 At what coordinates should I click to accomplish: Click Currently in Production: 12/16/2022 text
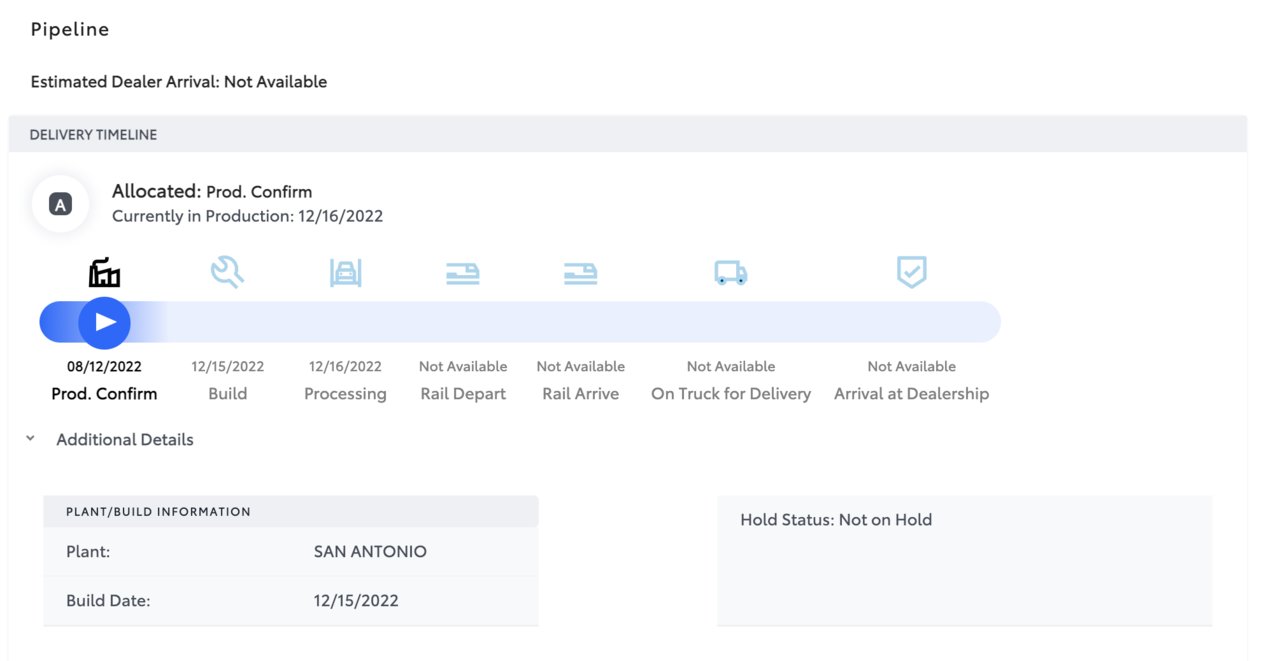[247, 216]
